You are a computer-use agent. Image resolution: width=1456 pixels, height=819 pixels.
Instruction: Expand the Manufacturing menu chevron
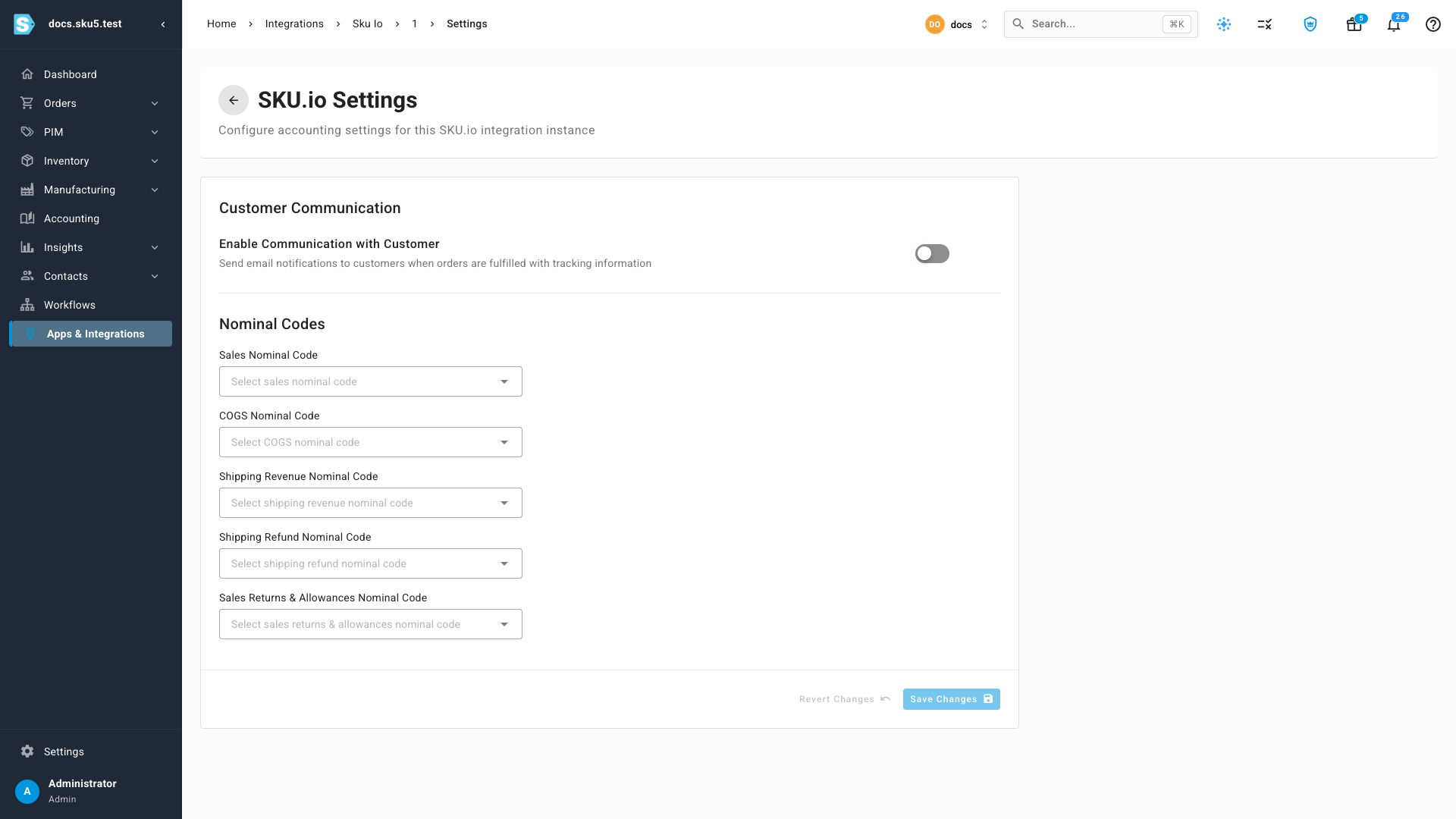155,190
